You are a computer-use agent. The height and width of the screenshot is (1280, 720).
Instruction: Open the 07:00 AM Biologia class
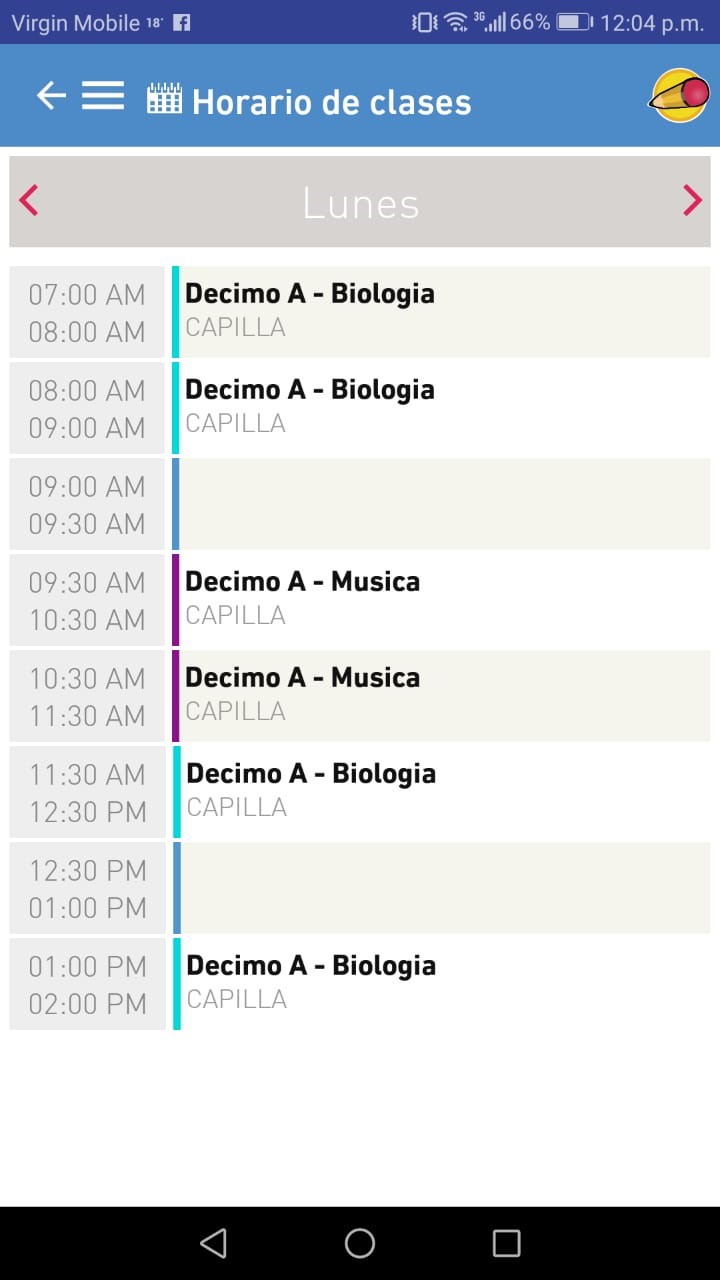point(440,311)
